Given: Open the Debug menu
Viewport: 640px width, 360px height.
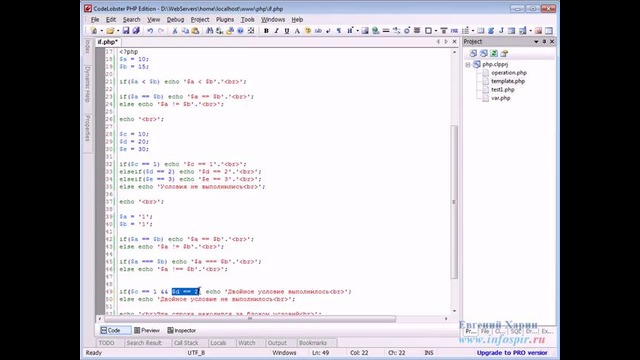Looking at the screenshot, I should (176, 20).
